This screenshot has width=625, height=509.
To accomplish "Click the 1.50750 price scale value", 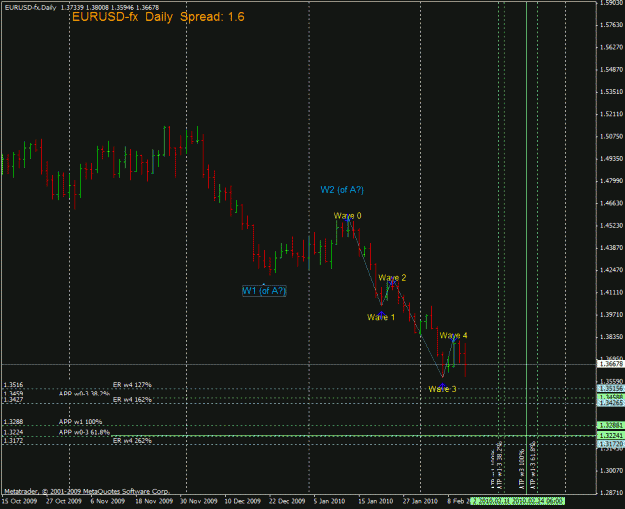I will [x=611, y=136].
